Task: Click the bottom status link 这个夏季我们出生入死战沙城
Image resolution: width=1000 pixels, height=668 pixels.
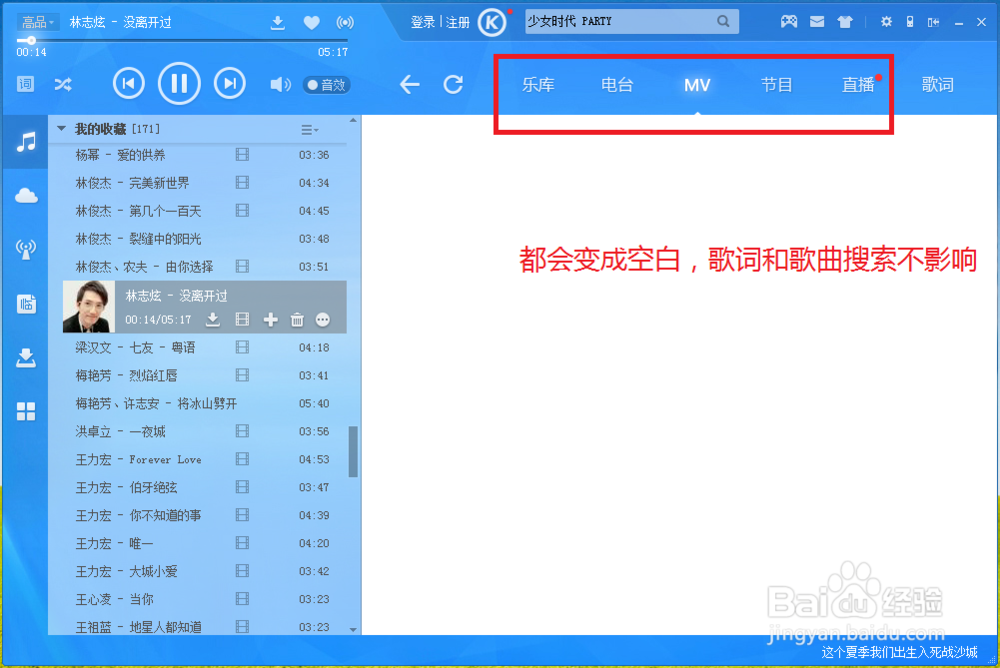Action: point(899,652)
